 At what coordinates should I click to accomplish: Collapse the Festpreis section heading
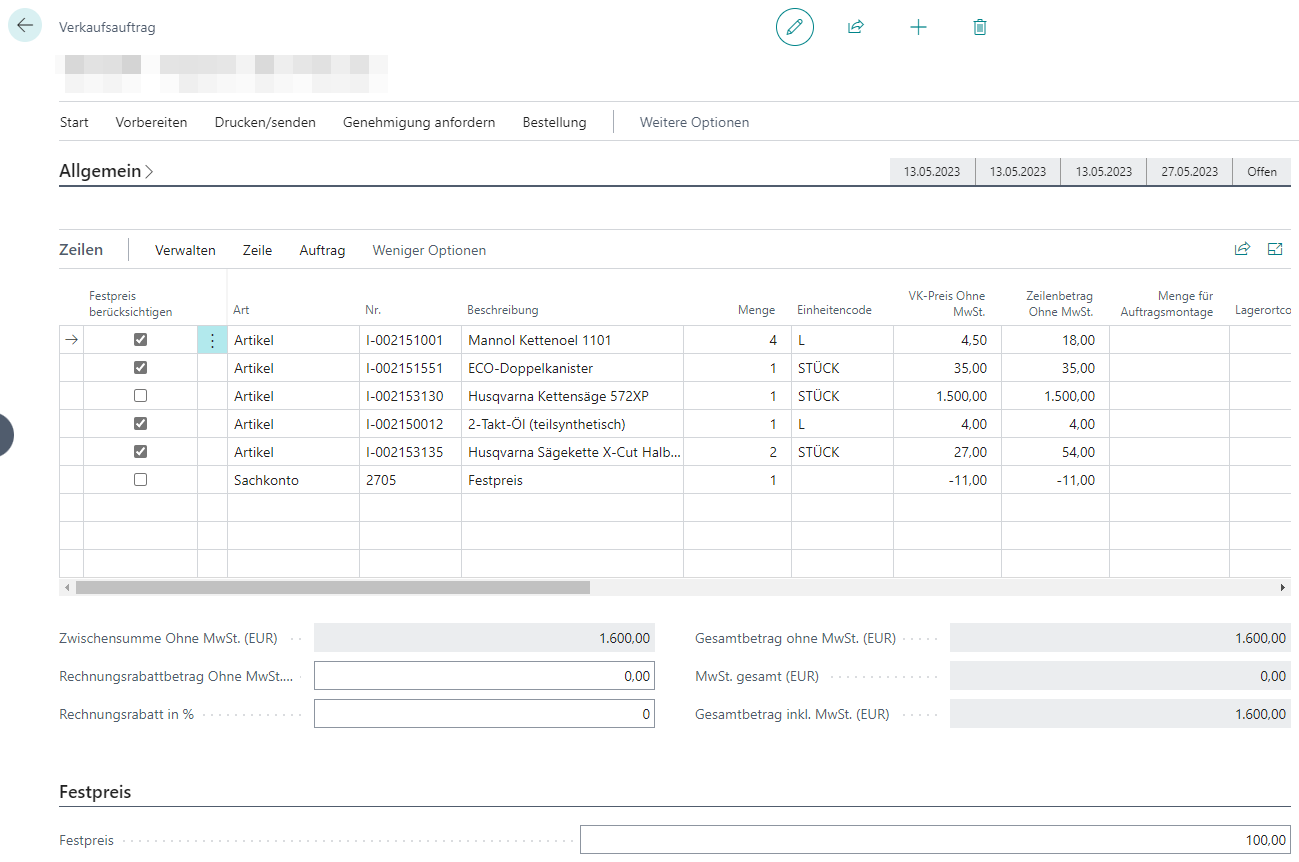point(95,792)
